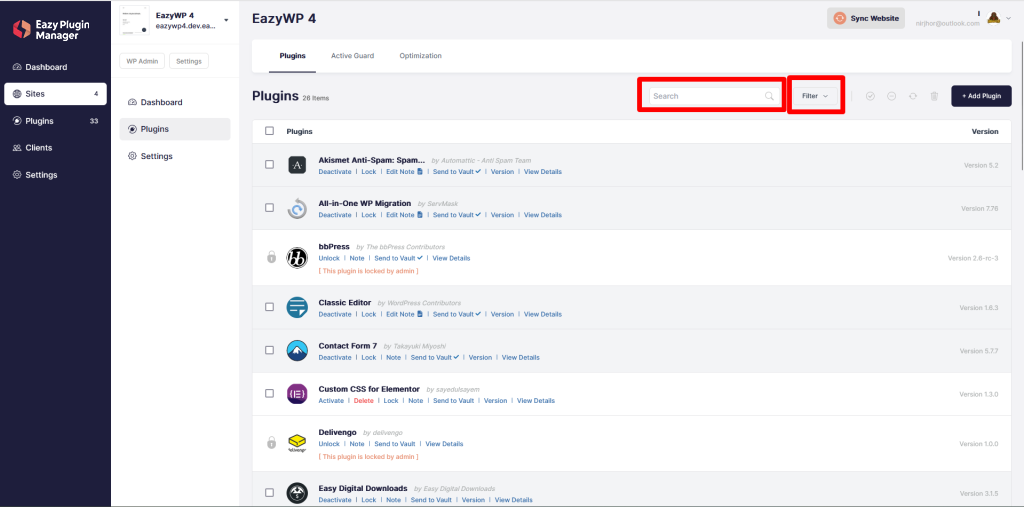The width and height of the screenshot is (1024, 507).
Task: Click the 'Version 7.76' text
Action: tap(980, 208)
